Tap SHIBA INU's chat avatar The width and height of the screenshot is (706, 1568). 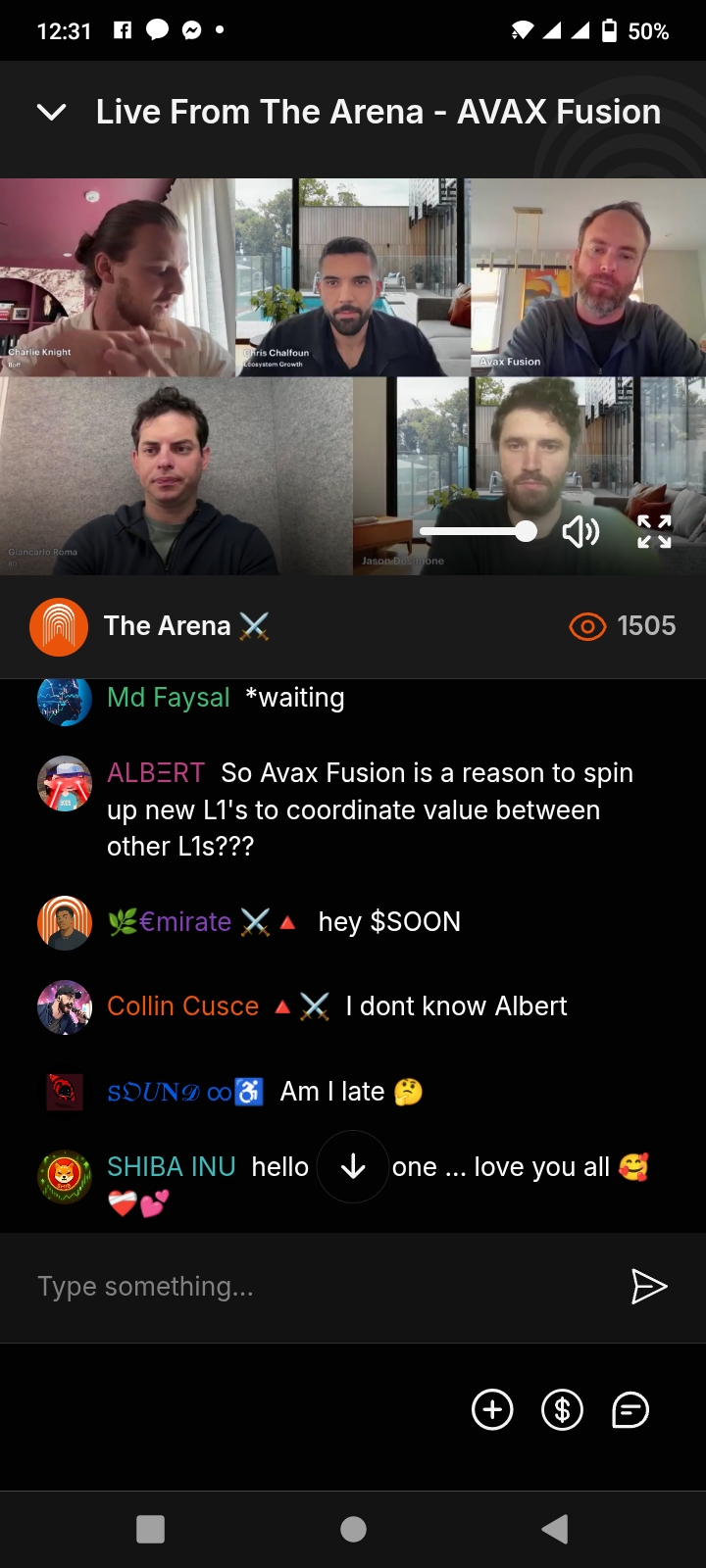coord(65,1177)
